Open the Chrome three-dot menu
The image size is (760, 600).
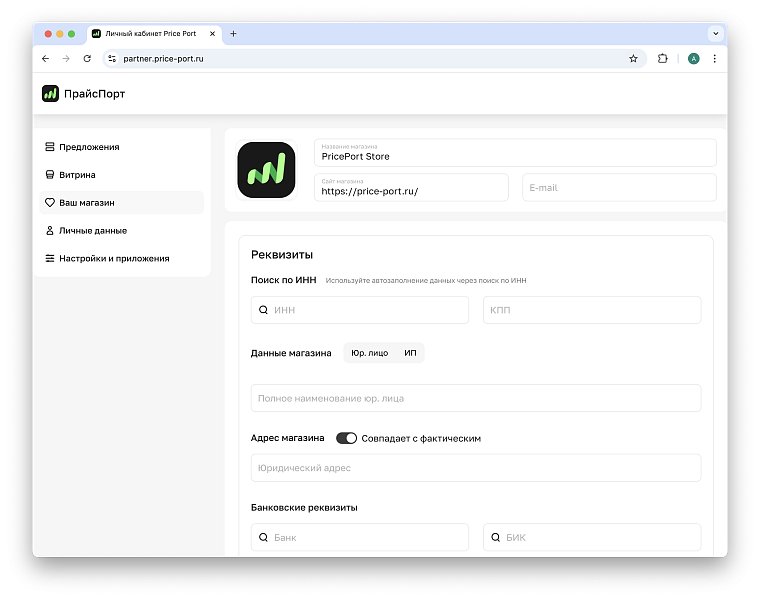coord(714,59)
